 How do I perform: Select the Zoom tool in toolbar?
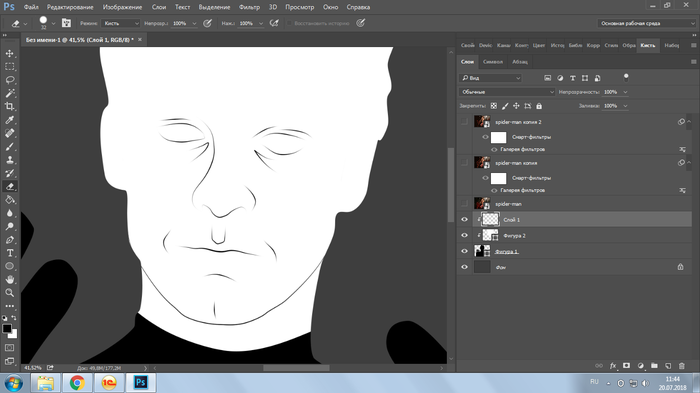click(9, 293)
